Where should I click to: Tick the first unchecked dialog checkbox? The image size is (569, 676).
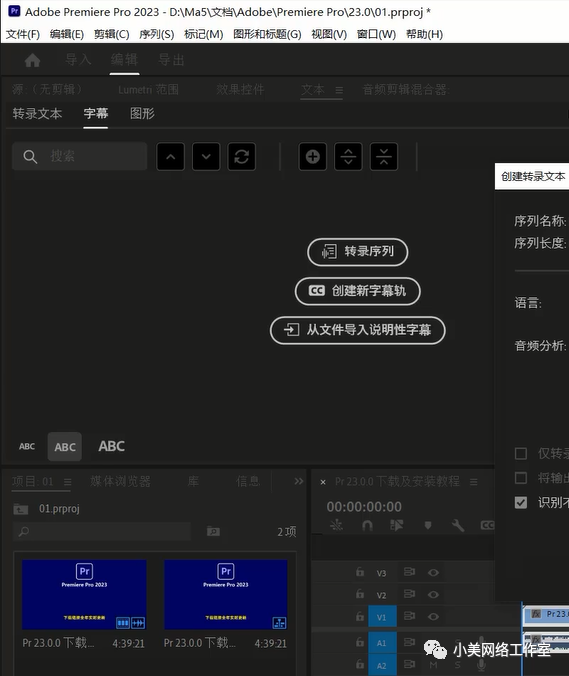click(521, 454)
